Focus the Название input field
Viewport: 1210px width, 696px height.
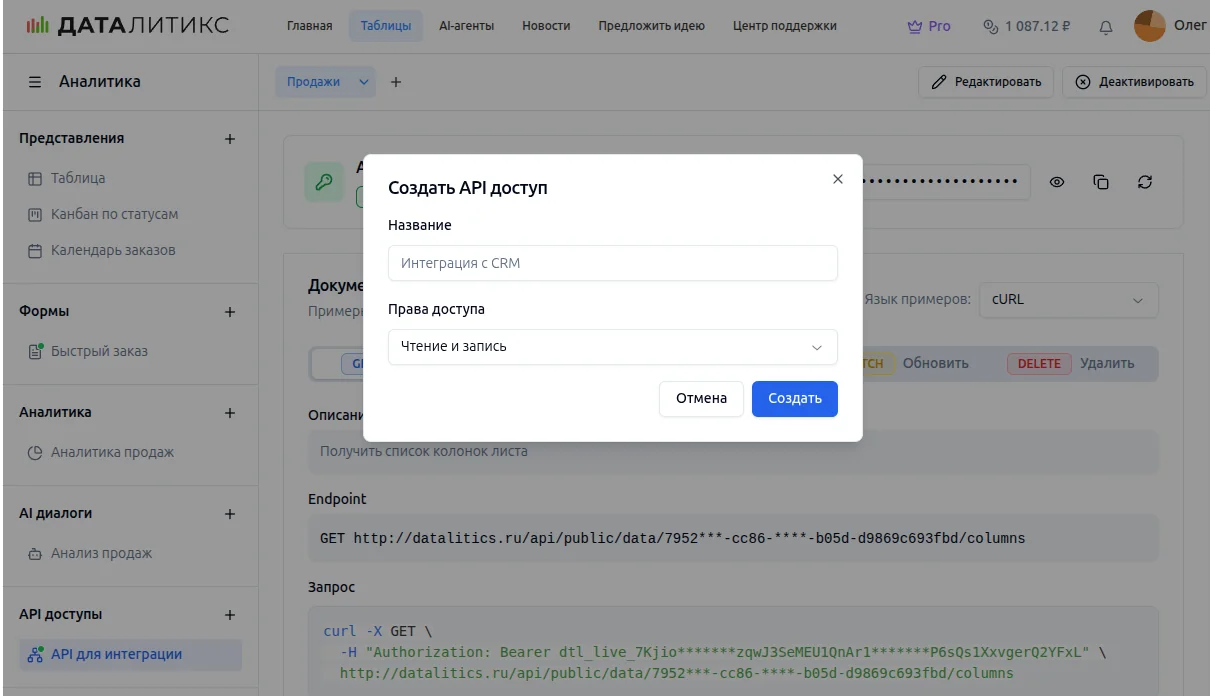612,263
